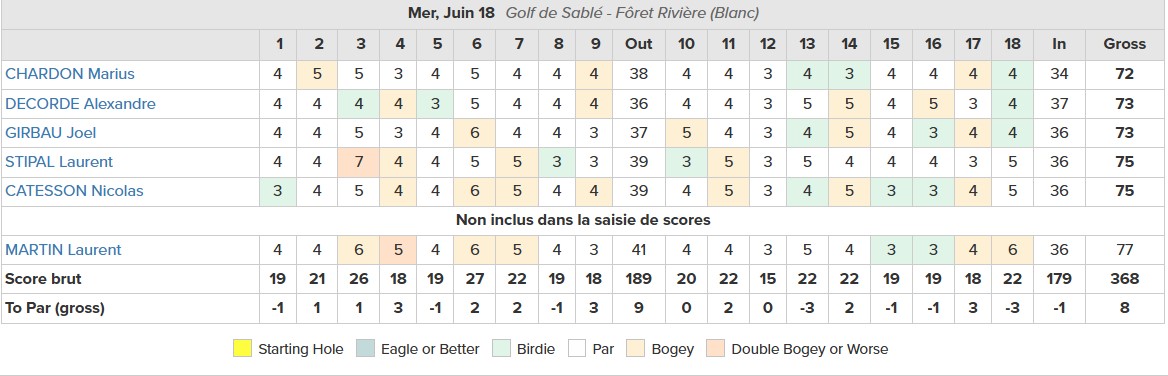Click the white Par legend swatch
The height and width of the screenshot is (376, 1168).
point(577,348)
